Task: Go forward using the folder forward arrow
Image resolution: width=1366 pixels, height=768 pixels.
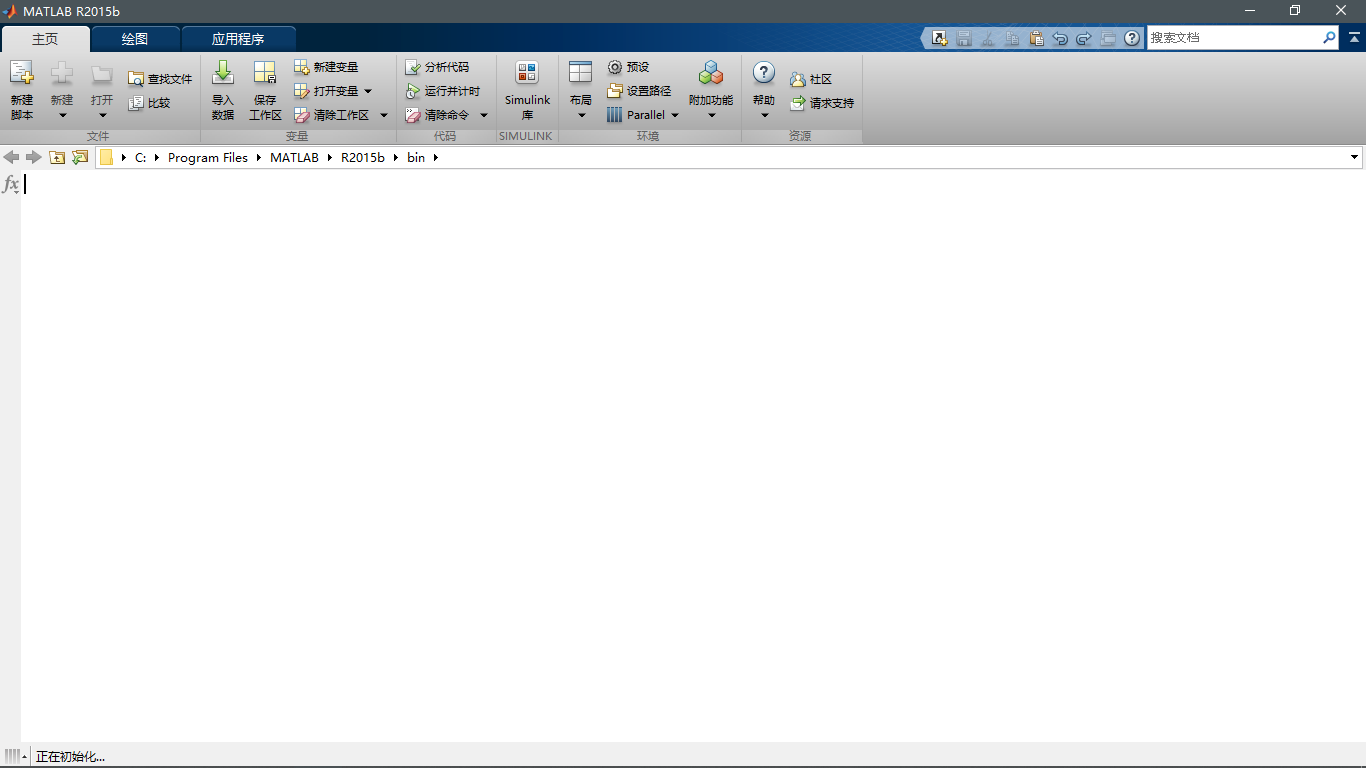Action: 34,157
